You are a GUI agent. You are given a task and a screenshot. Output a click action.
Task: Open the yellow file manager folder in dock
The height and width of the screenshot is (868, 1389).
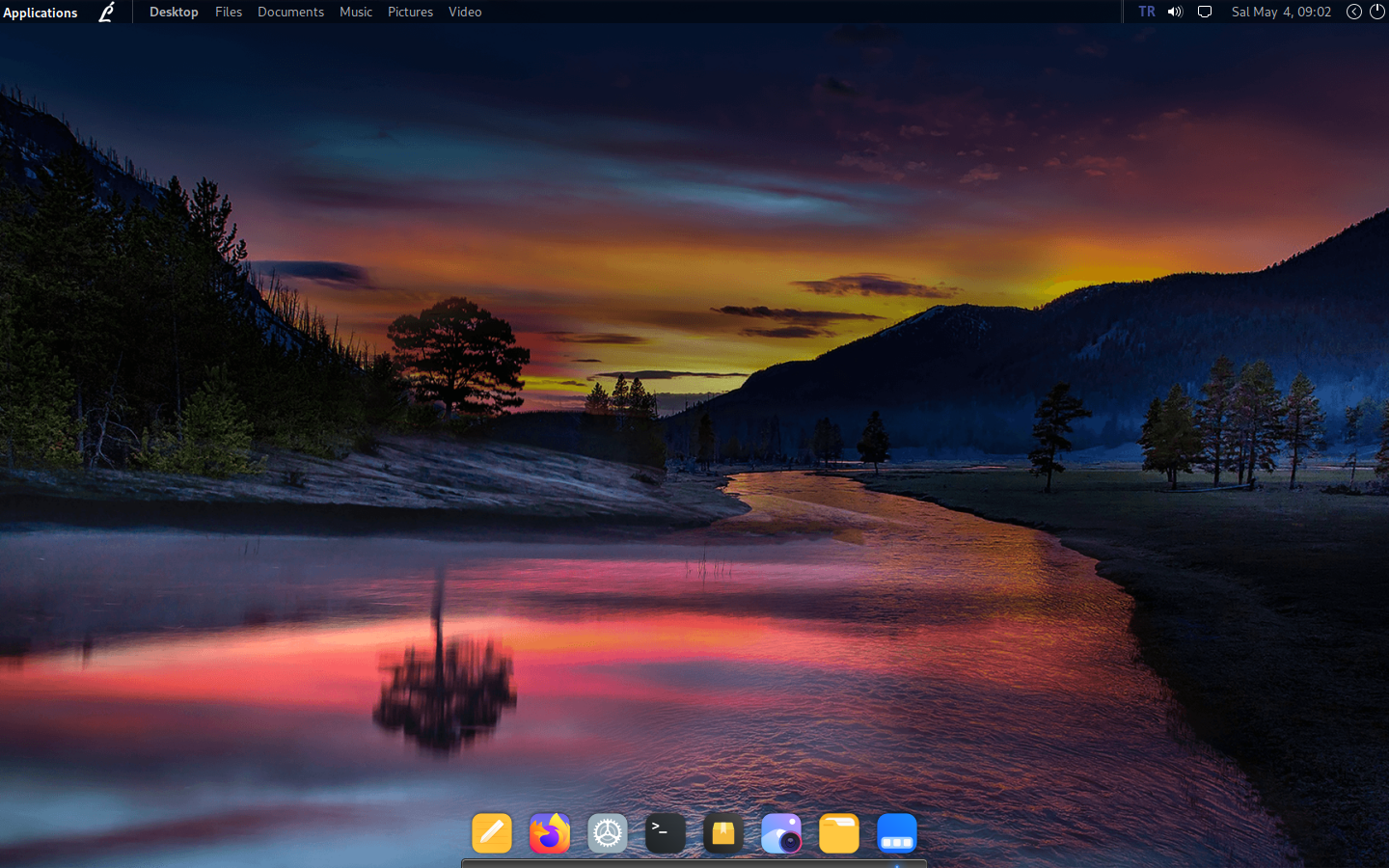click(x=839, y=833)
